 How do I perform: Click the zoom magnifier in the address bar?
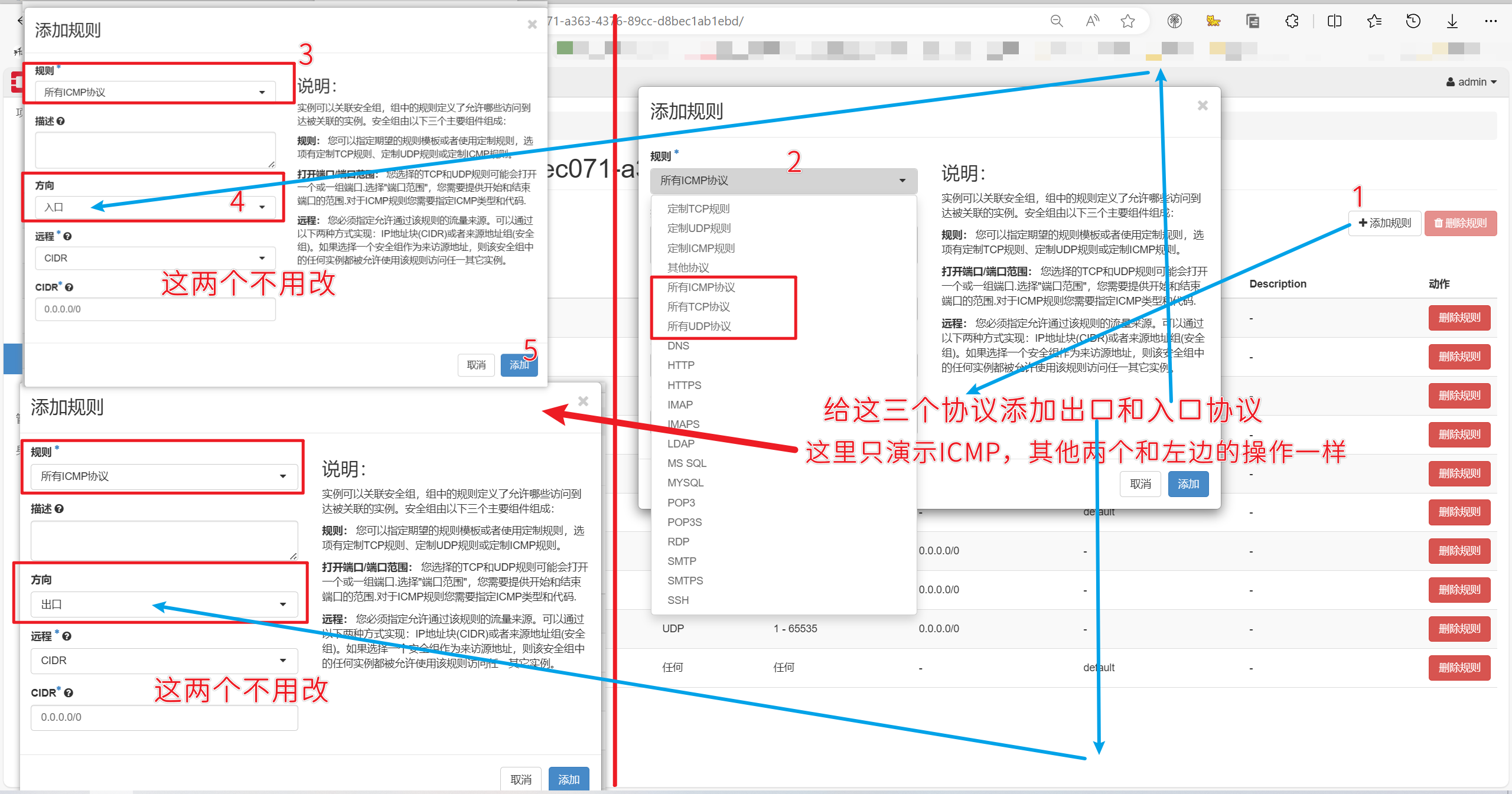[x=1057, y=21]
